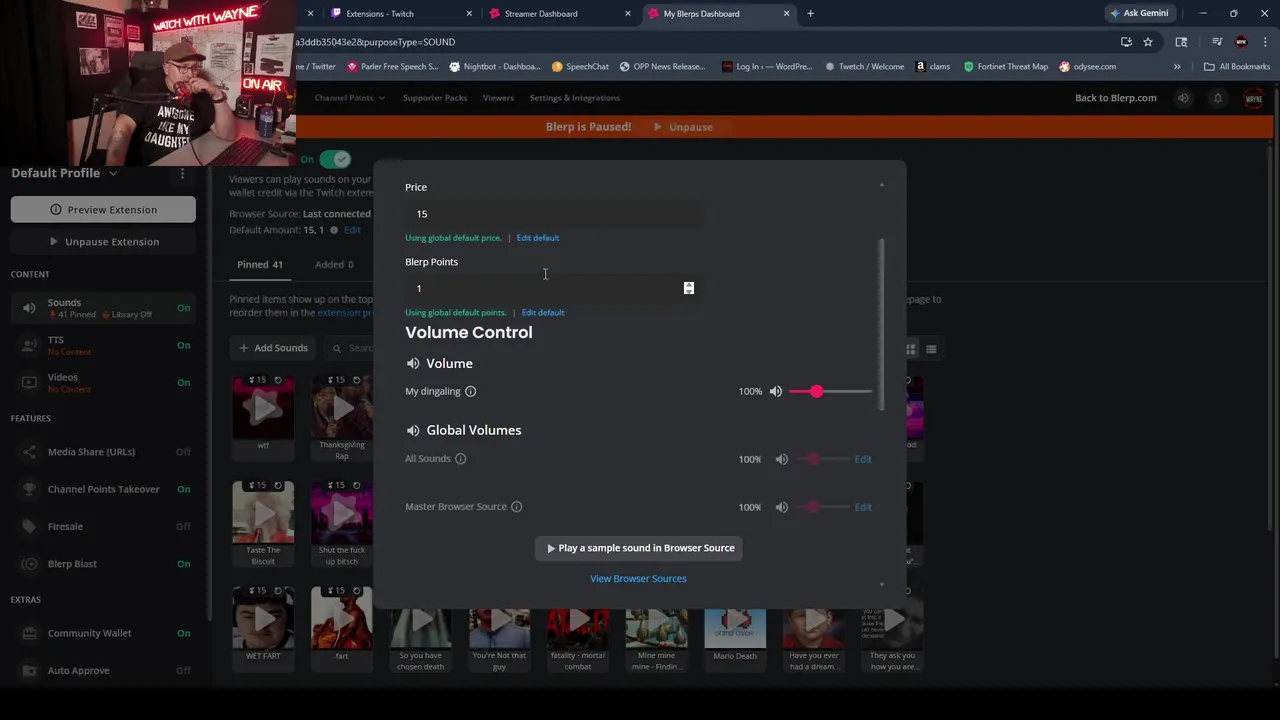Click the Unpause Extension button
This screenshot has width=1280, height=720.
[x=103, y=242]
